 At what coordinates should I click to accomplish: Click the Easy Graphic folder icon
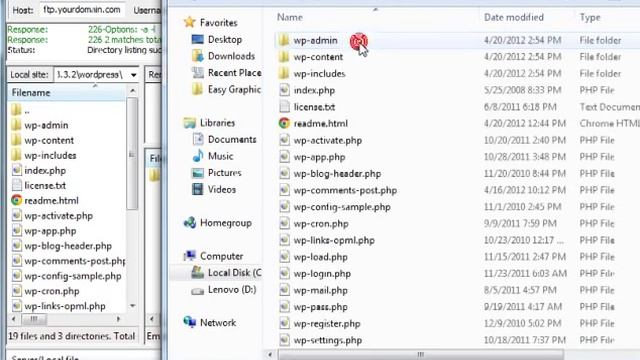198,89
